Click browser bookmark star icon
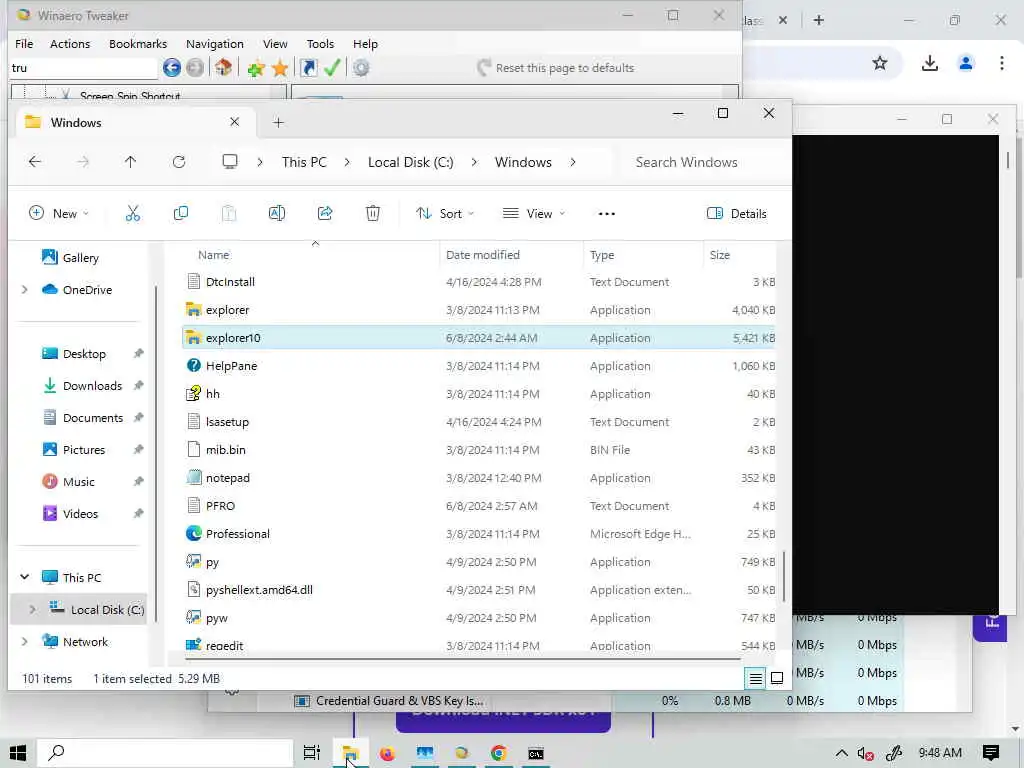Viewport: 1024px width, 768px height. point(880,63)
